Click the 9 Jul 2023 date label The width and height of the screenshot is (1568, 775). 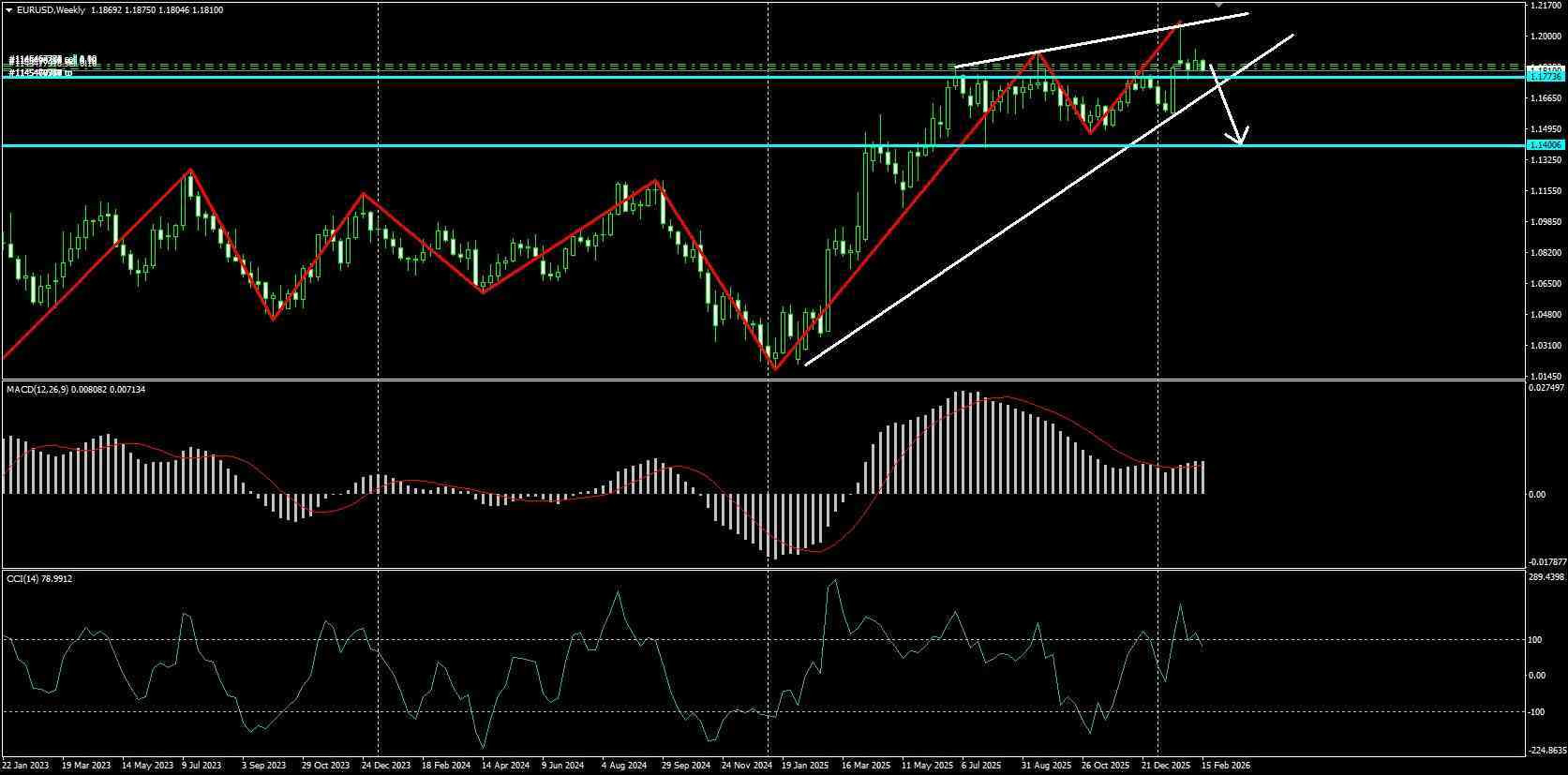202,766
